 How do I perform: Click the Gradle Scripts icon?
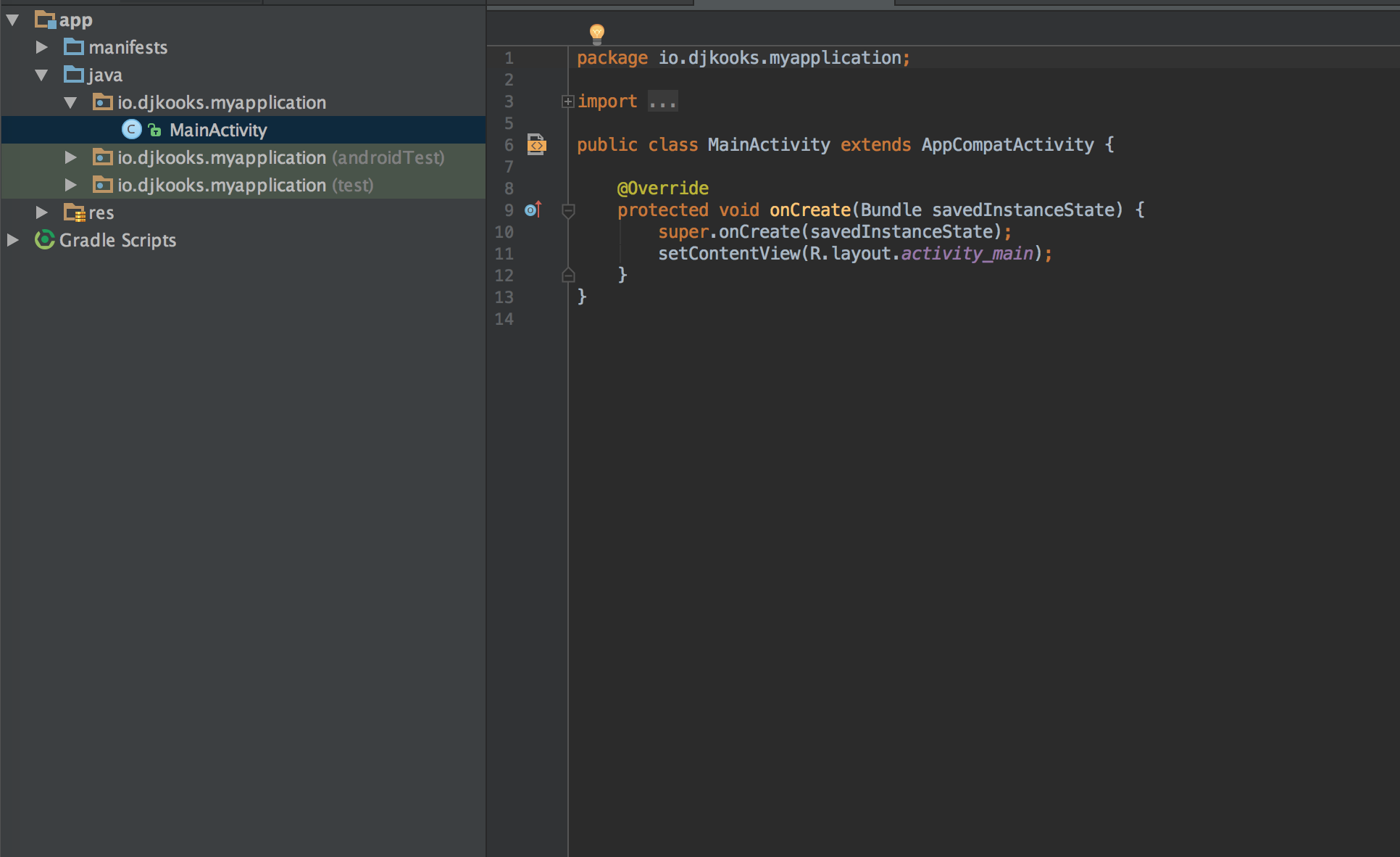[45, 240]
